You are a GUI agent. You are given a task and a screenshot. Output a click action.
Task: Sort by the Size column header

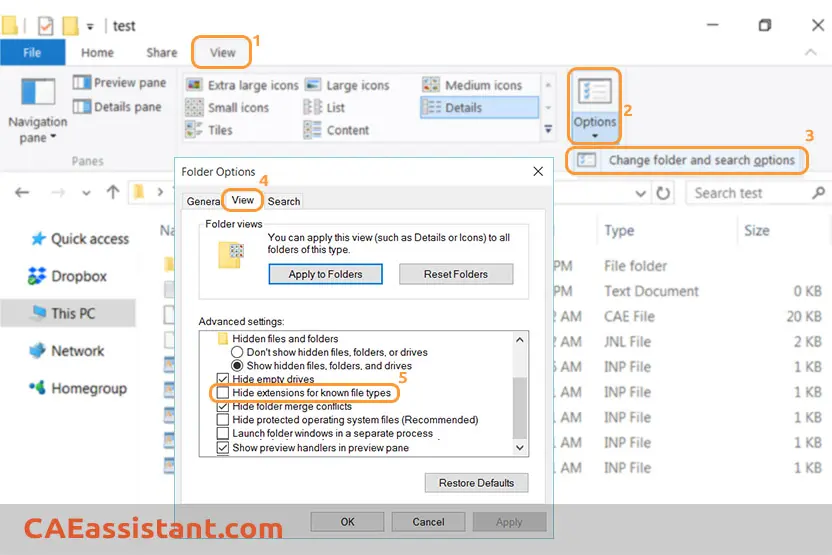coord(756,230)
